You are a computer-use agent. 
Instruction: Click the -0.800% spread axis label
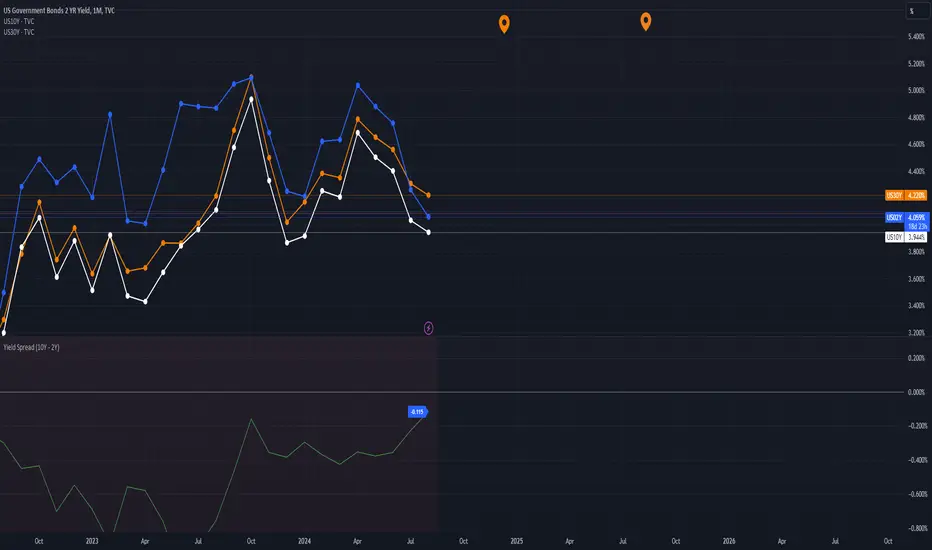[x=917, y=528]
